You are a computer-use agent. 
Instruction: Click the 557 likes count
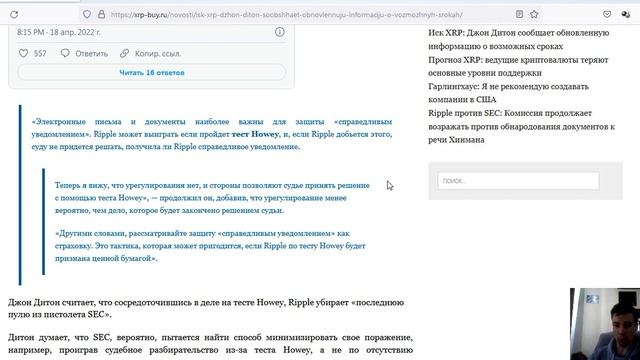(40, 53)
